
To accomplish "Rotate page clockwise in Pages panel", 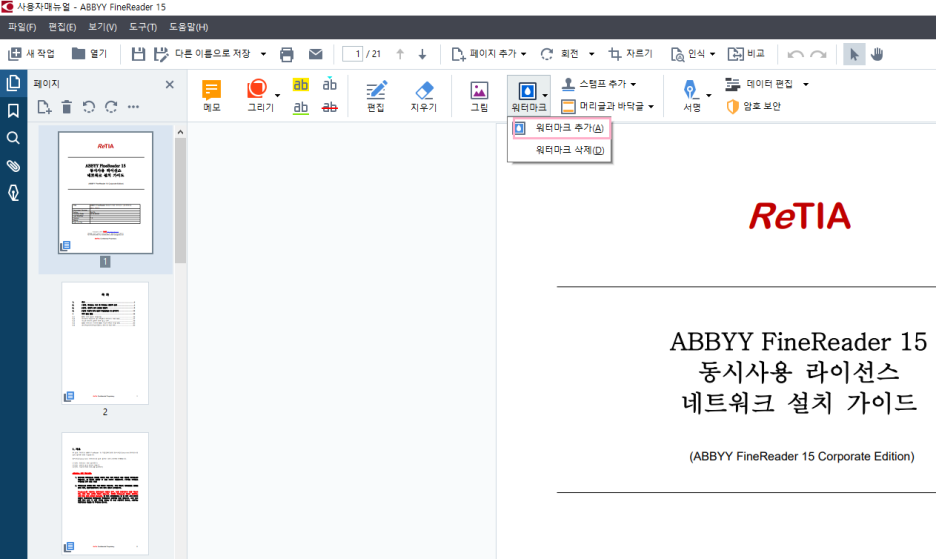I will [x=111, y=107].
